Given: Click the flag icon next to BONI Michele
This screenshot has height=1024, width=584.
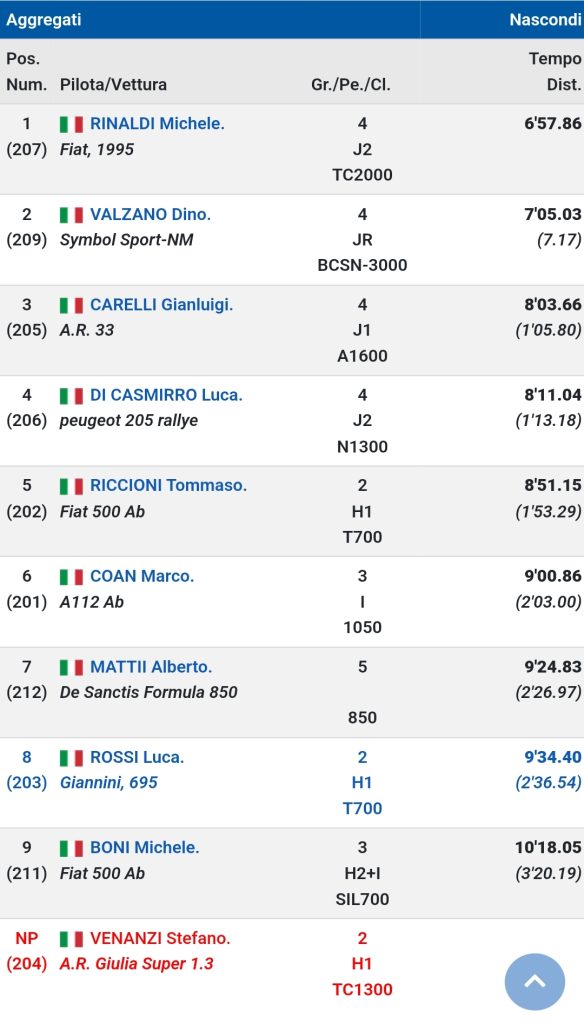Looking at the screenshot, I should [71, 848].
